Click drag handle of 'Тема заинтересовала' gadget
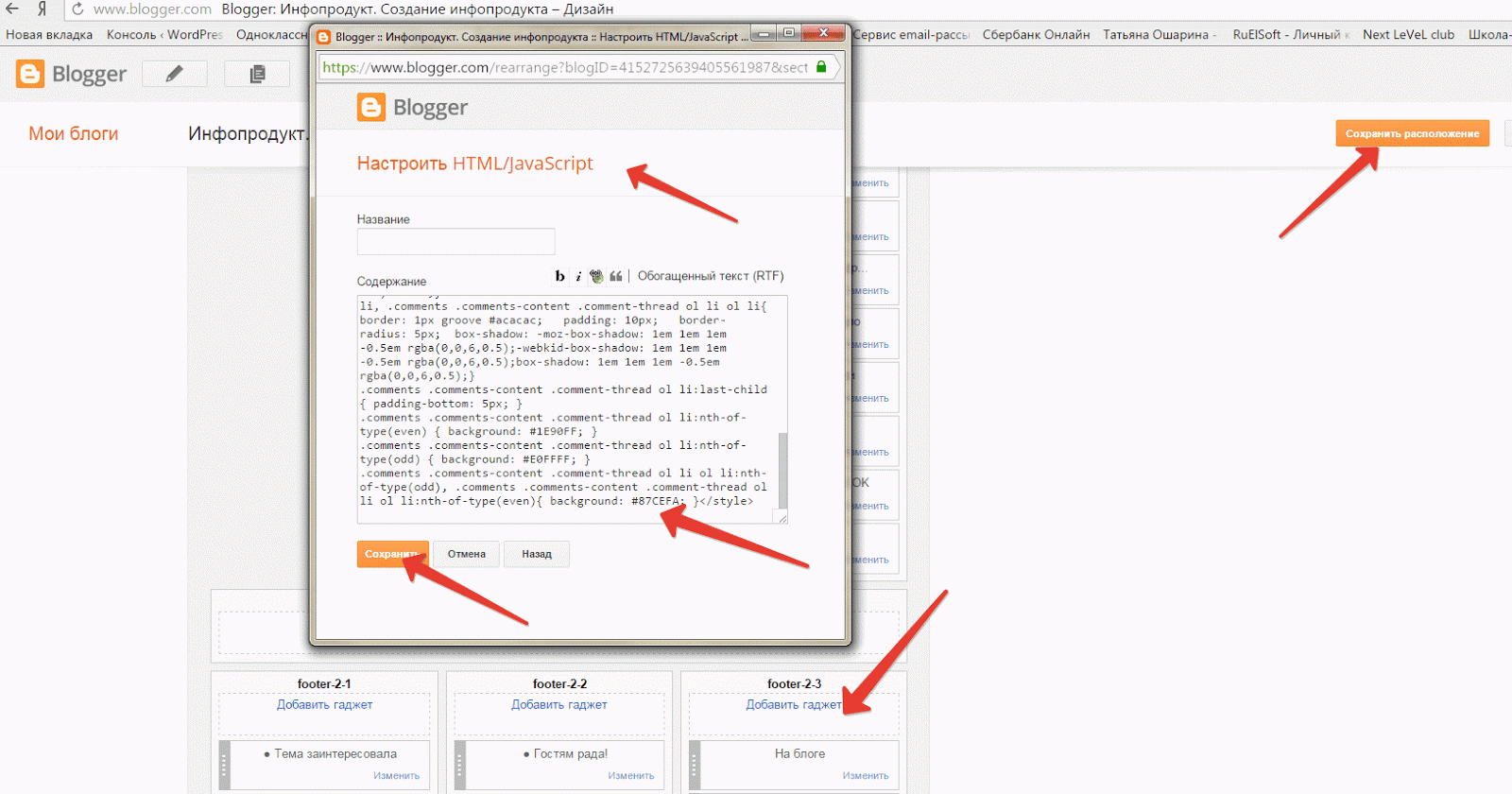 [225, 765]
